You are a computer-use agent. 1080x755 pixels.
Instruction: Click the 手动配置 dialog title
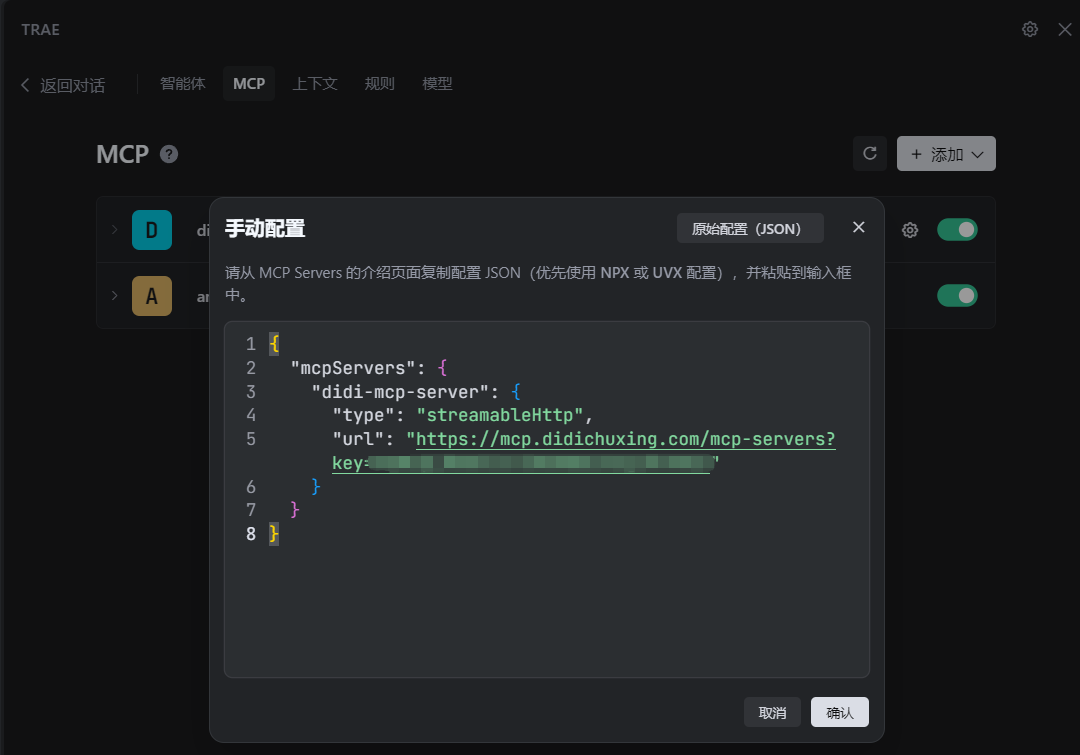click(265, 228)
